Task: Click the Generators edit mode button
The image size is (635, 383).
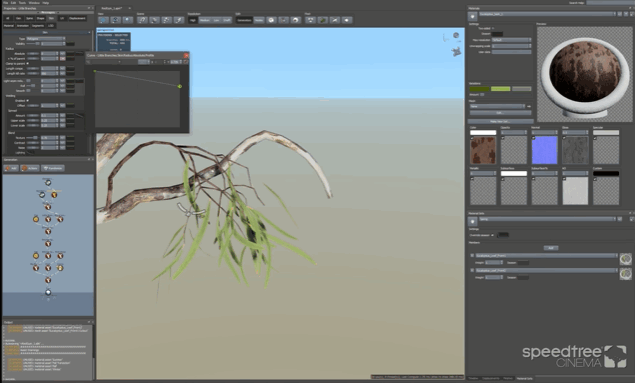Action: click(x=244, y=20)
